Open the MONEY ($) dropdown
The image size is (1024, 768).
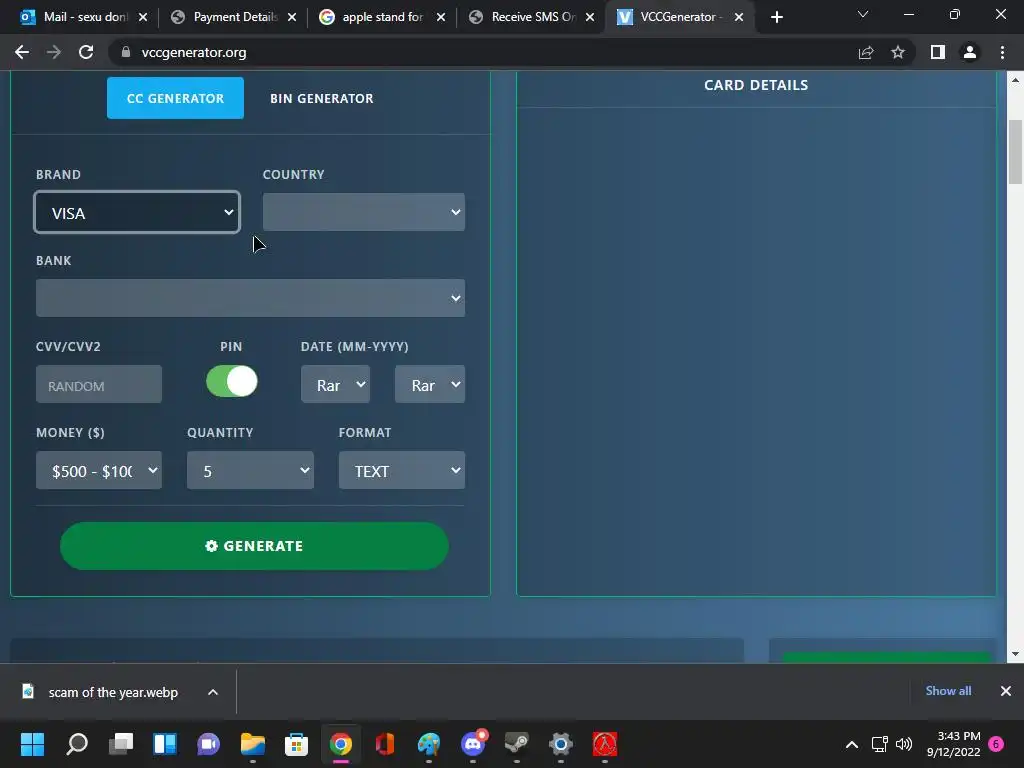99,470
